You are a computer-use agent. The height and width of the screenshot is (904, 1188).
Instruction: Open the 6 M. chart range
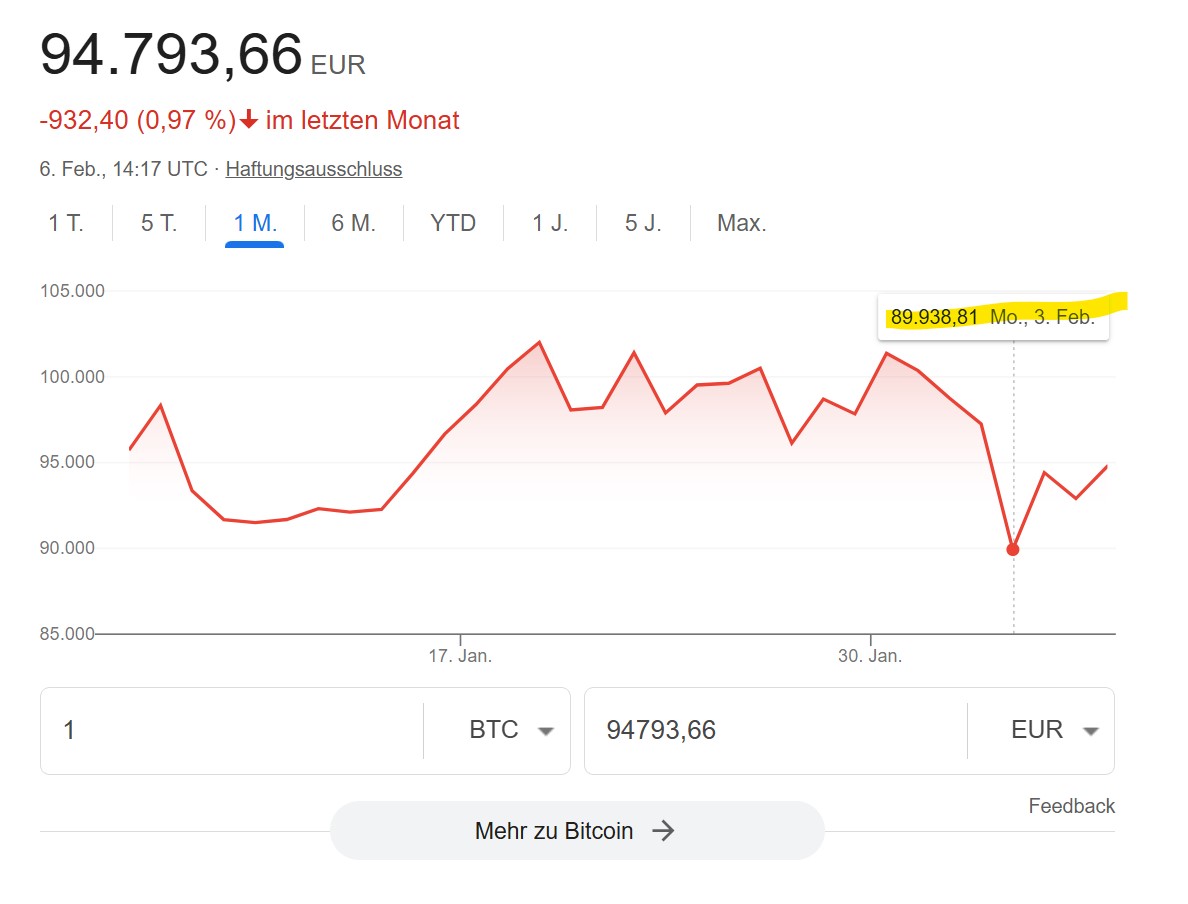coord(354,223)
